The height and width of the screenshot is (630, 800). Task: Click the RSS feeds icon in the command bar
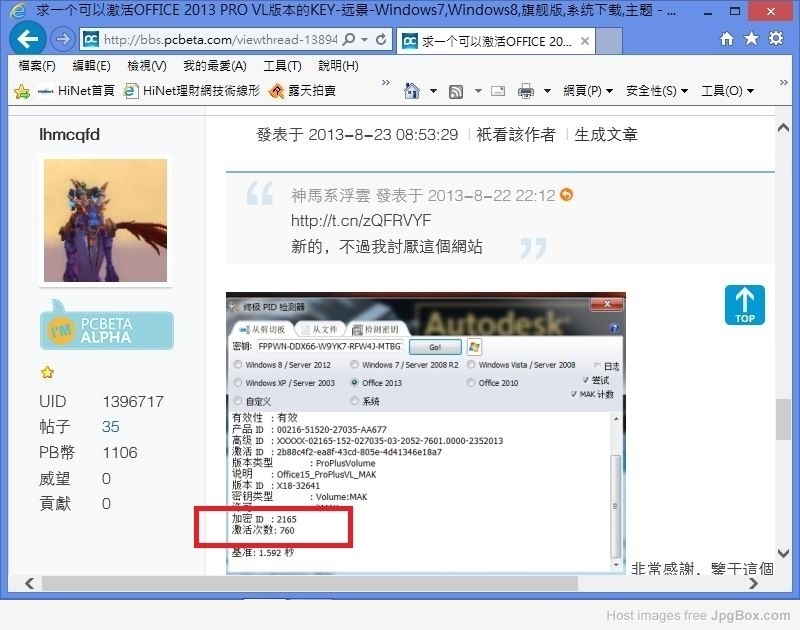point(456,91)
